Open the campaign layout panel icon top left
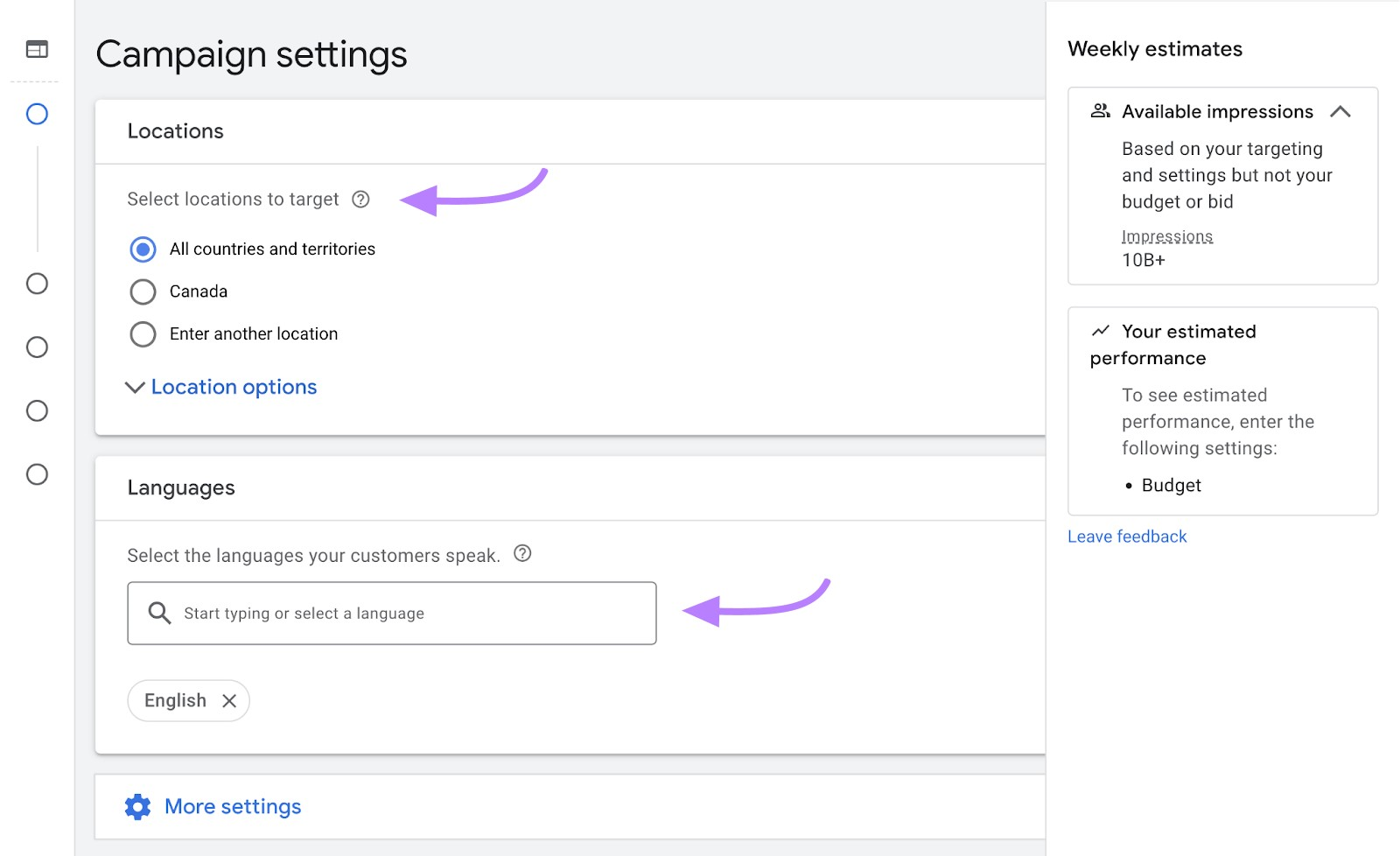 [x=36, y=49]
